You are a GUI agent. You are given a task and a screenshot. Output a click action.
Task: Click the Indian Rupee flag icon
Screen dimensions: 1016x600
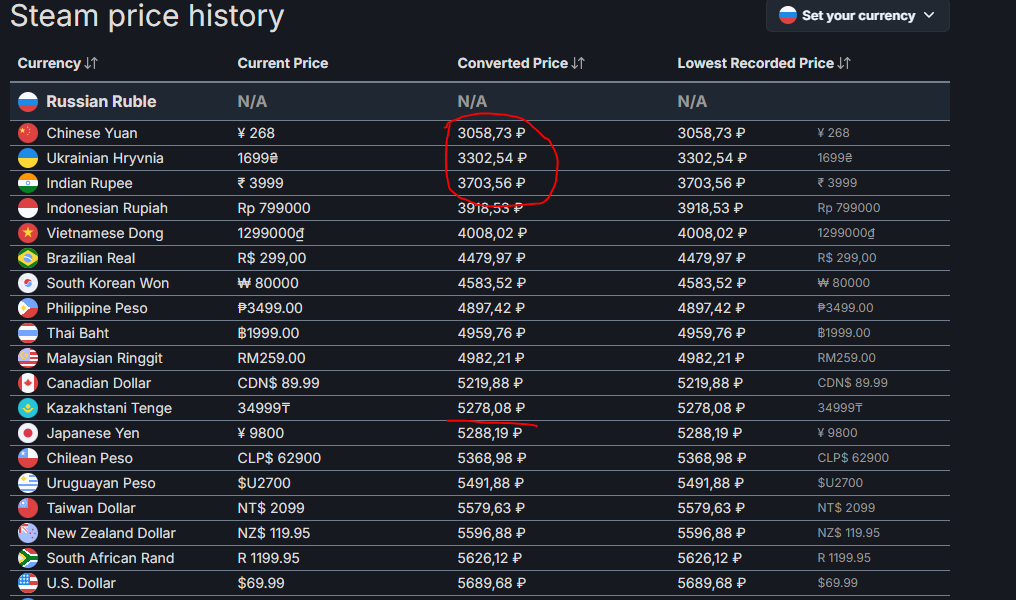point(28,183)
